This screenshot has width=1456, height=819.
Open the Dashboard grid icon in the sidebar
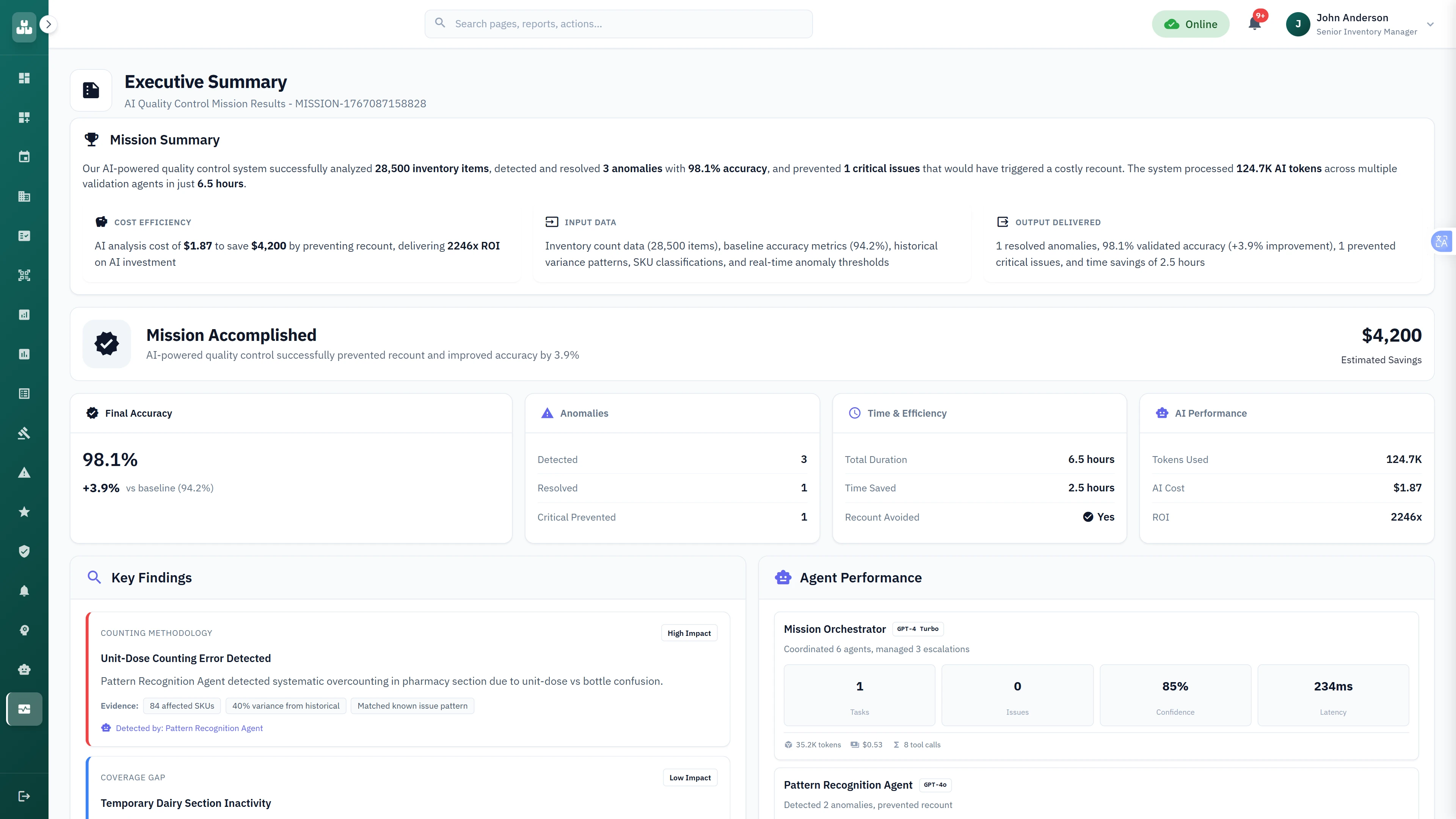point(24,78)
